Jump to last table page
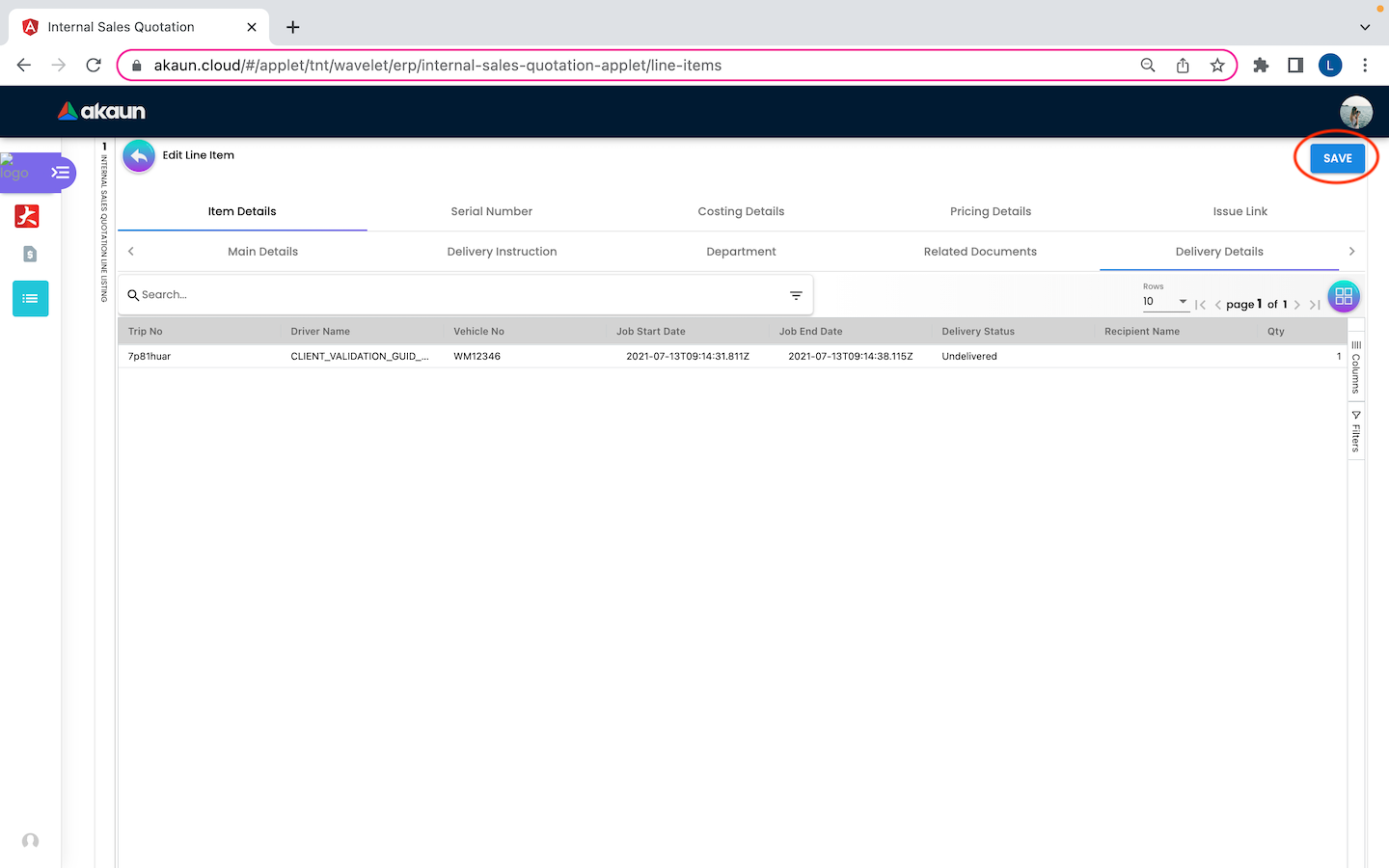 click(1315, 305)
